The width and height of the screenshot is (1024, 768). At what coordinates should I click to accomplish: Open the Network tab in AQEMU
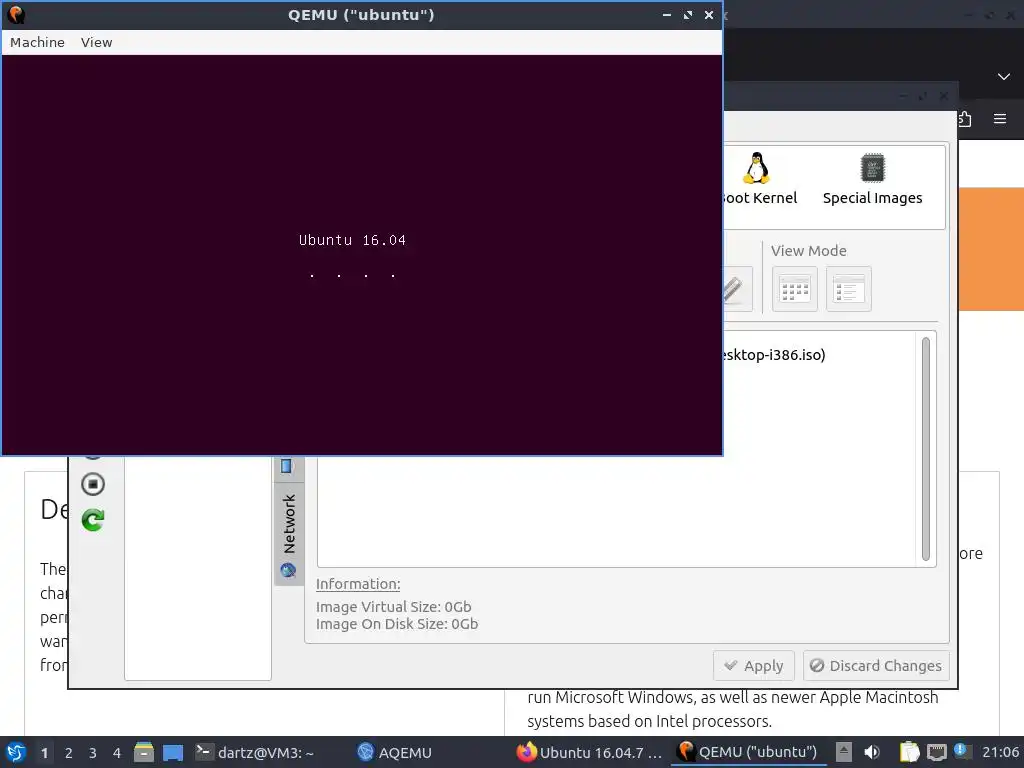[289, 535]
